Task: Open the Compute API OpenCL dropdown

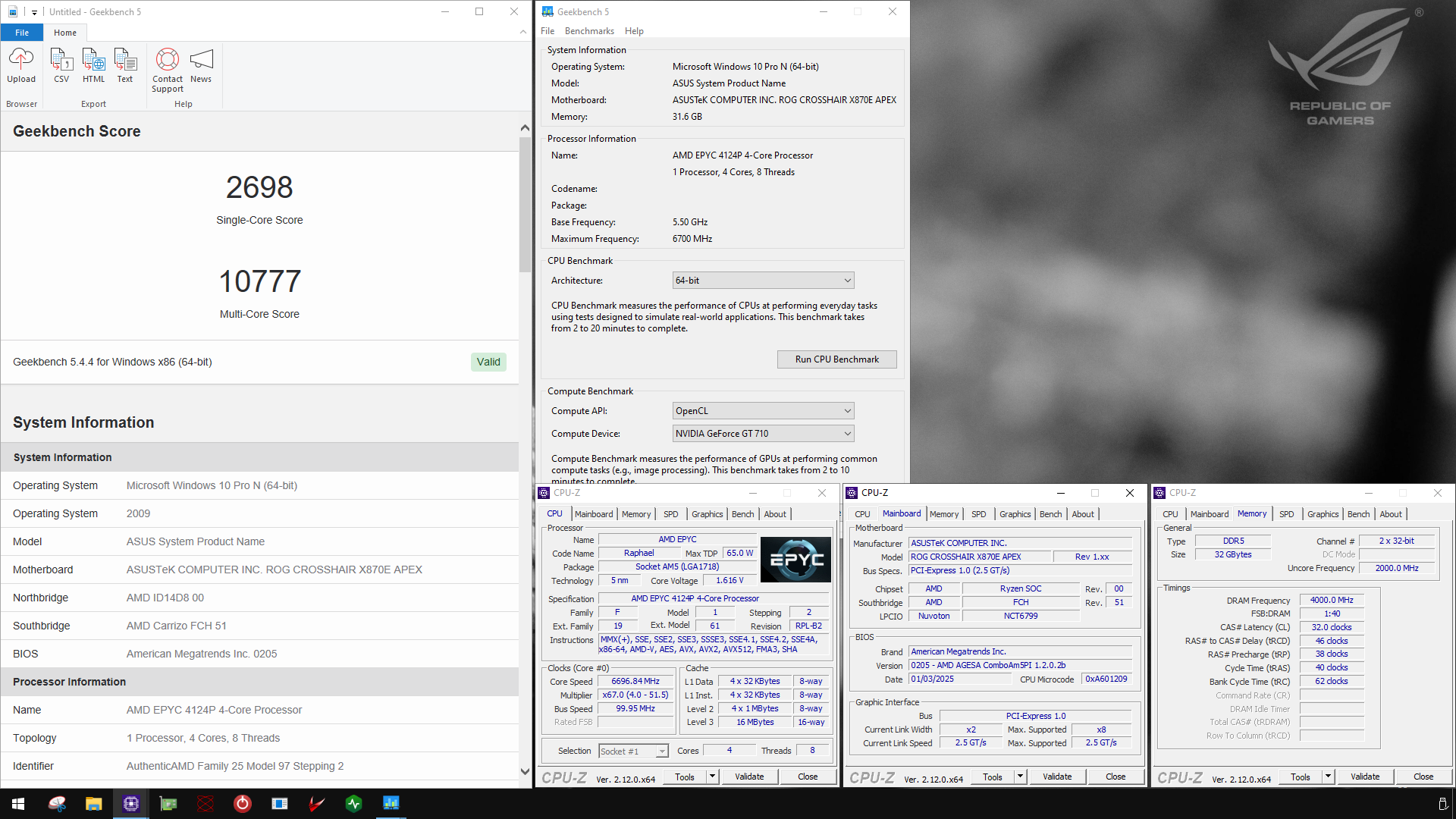Action: click(x=763, y=411)
